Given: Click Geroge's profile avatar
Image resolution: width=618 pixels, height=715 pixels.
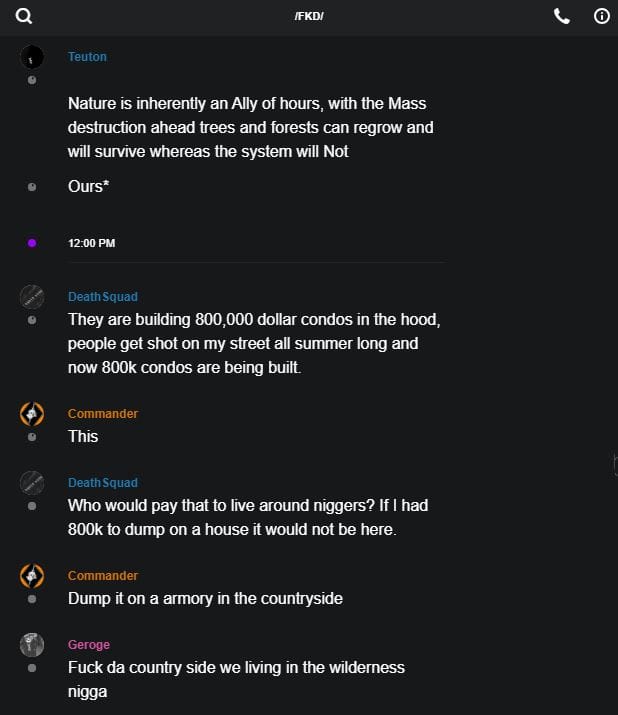Looking at the screenshot, I should 32,645.
